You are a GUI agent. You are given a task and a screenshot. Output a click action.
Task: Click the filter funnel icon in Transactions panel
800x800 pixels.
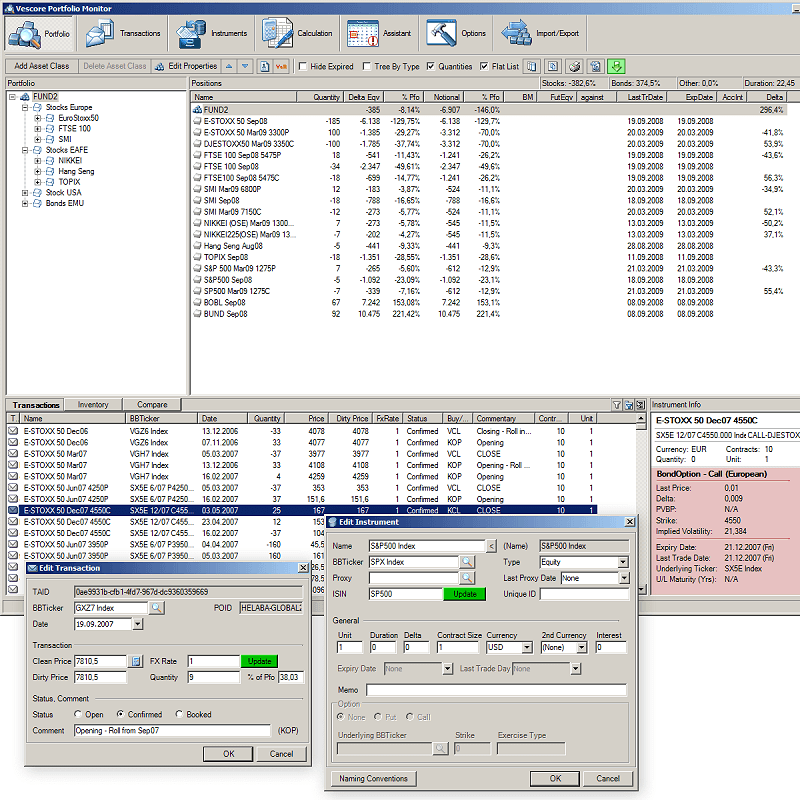coord(616,406)
